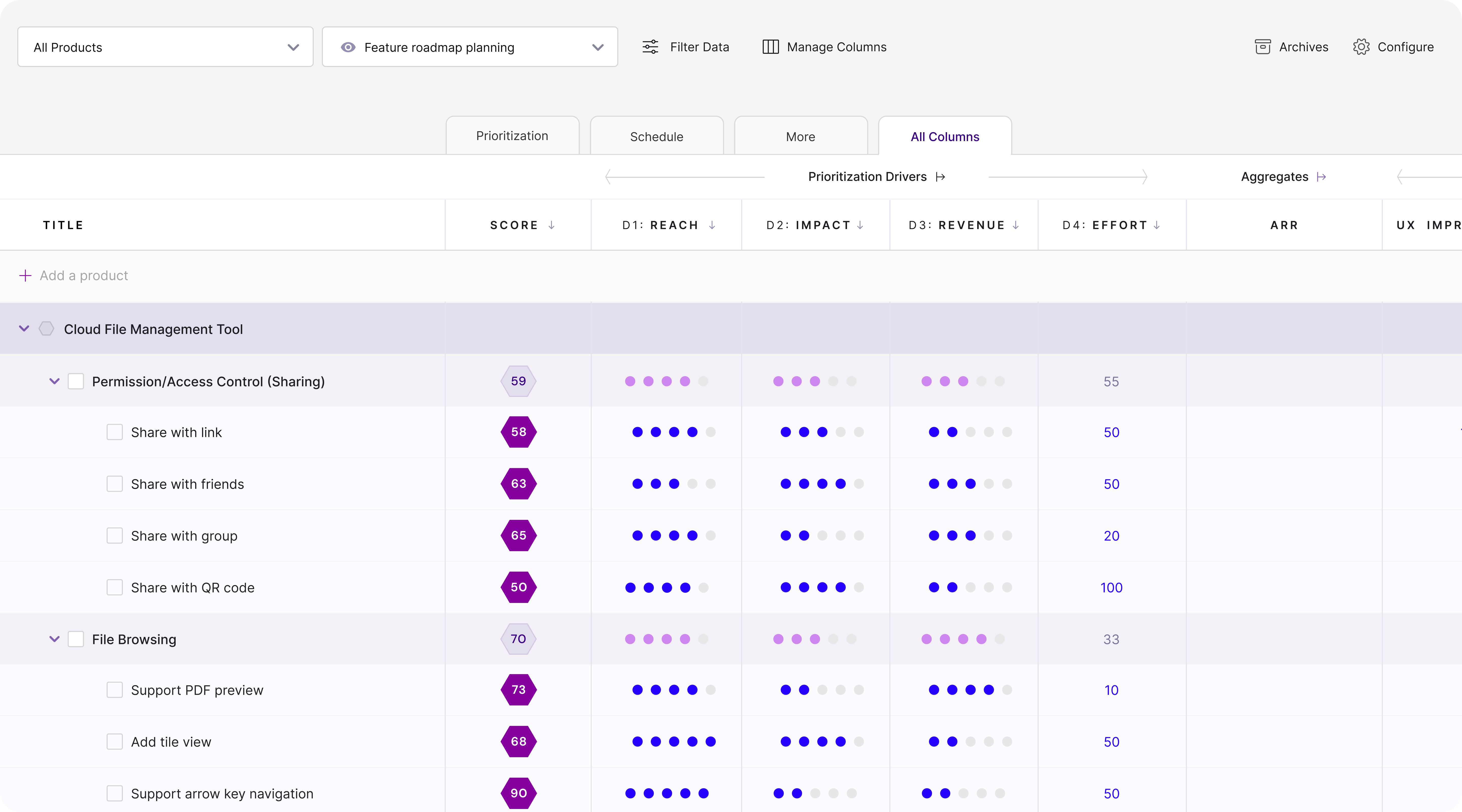1462x812 pixels.
Task: Collapse the Prioritization Drivers column group icon
Action: click(x=940, y=177)
